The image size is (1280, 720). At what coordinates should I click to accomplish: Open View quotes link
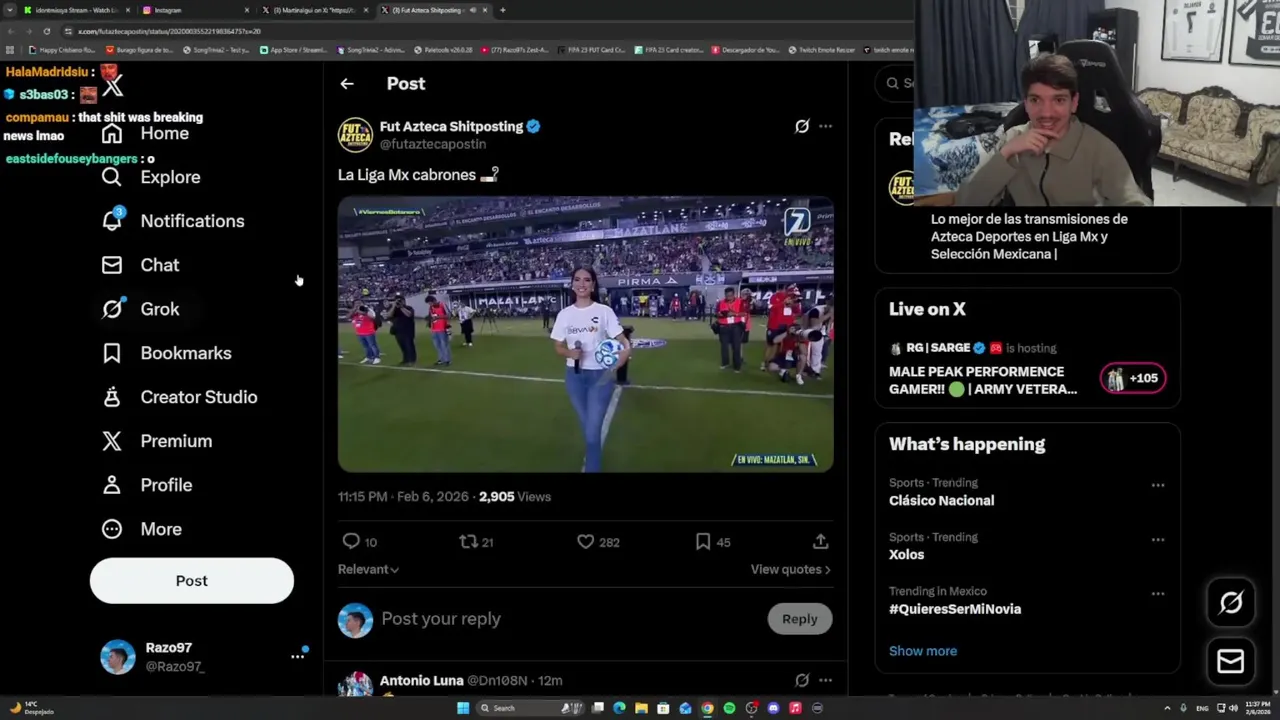click(790, 569)
